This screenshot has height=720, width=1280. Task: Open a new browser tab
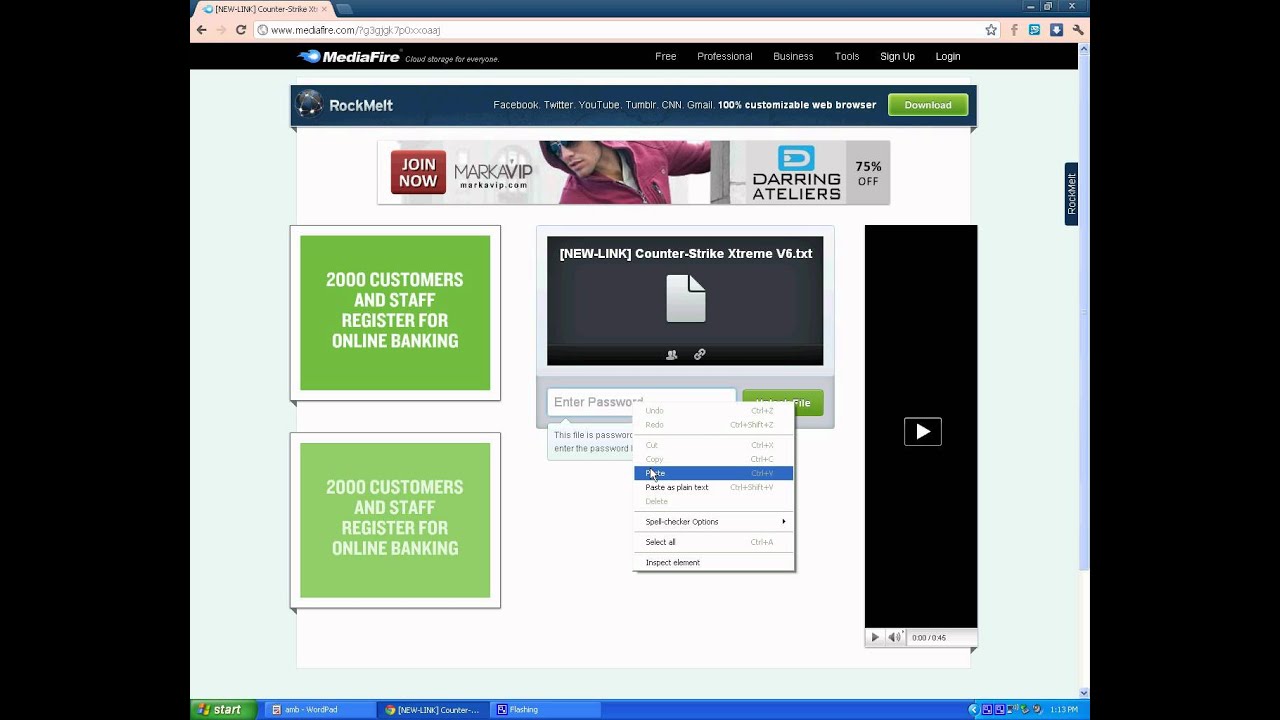pyautogui.click(x=343, y=9)
